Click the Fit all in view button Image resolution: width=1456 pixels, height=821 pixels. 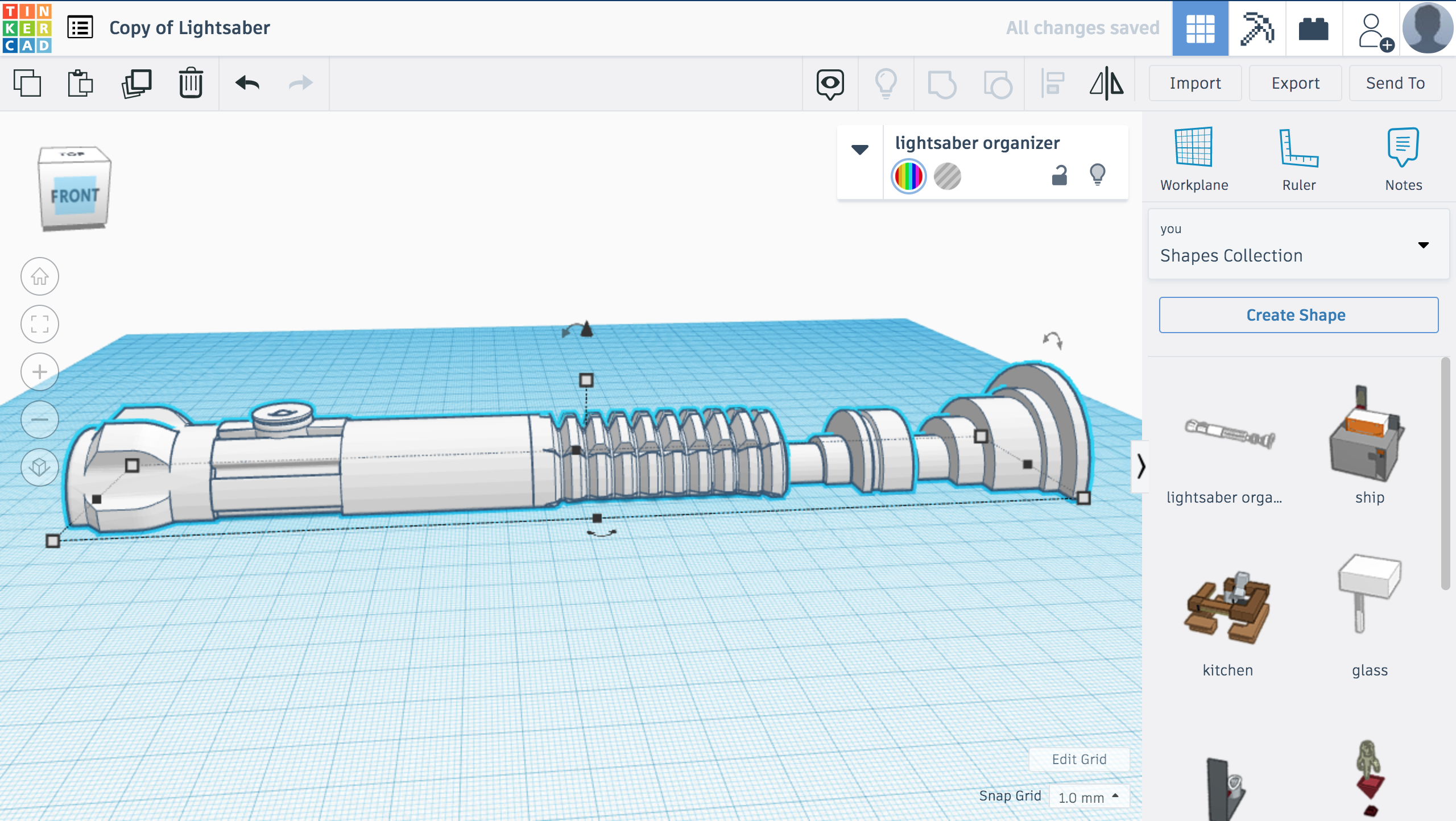(x=40, y=325)
